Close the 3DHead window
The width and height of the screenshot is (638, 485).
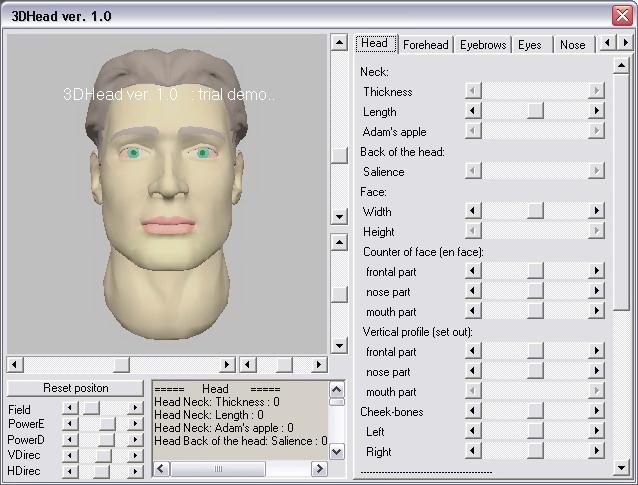[x=620, y=15]
